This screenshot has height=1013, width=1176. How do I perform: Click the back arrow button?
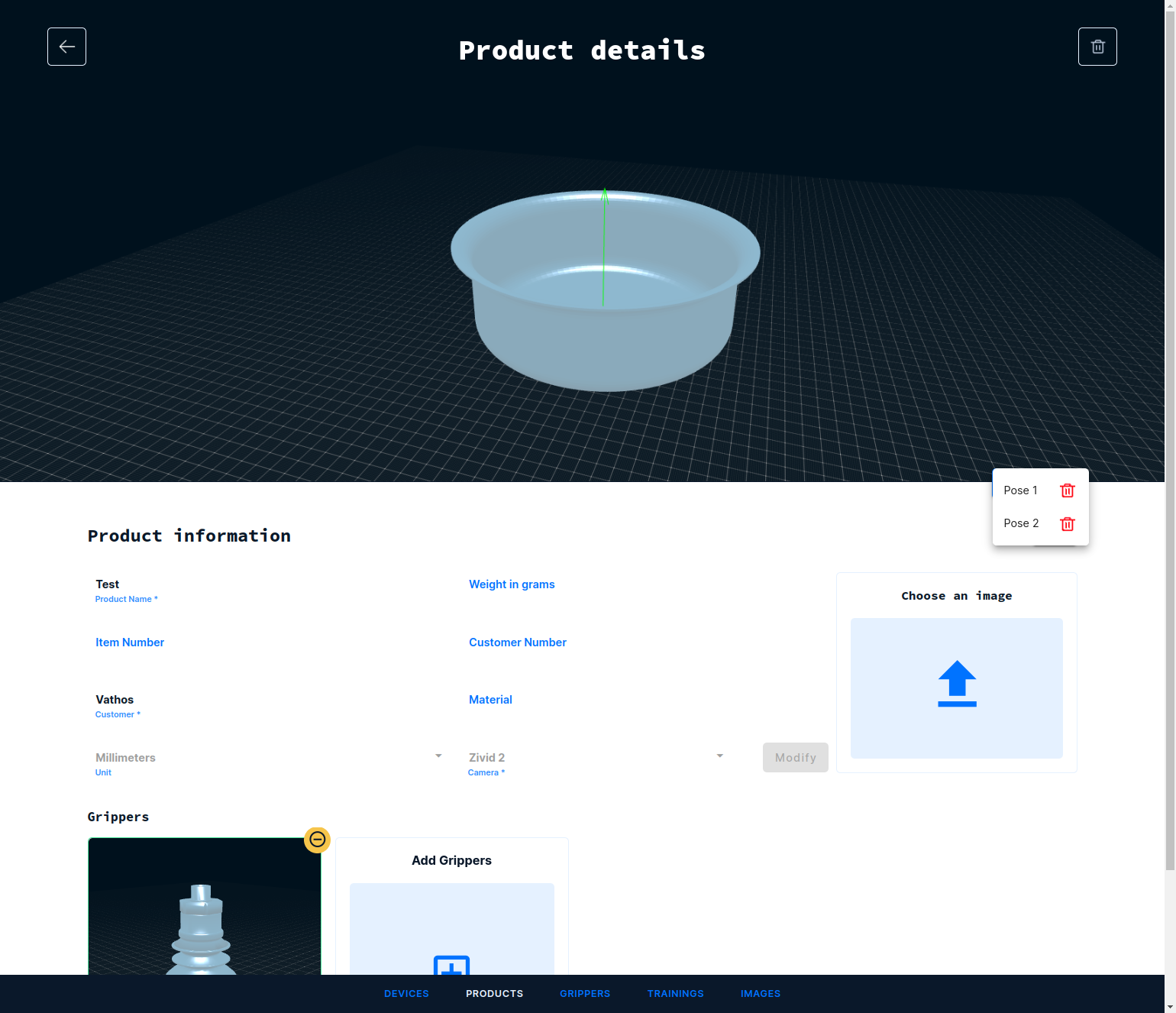click(66, 47)
